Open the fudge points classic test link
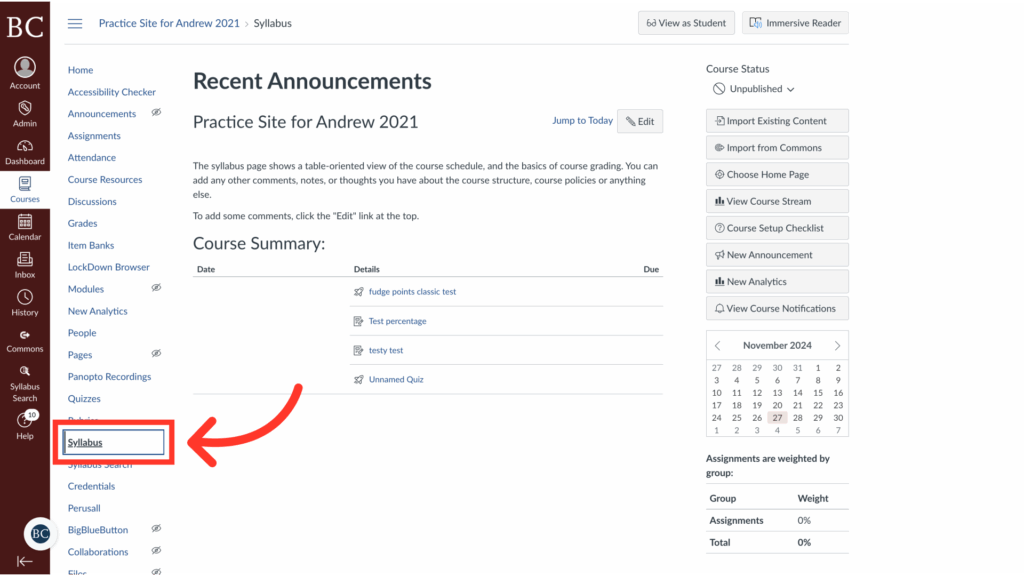 [x=411, y=291]
